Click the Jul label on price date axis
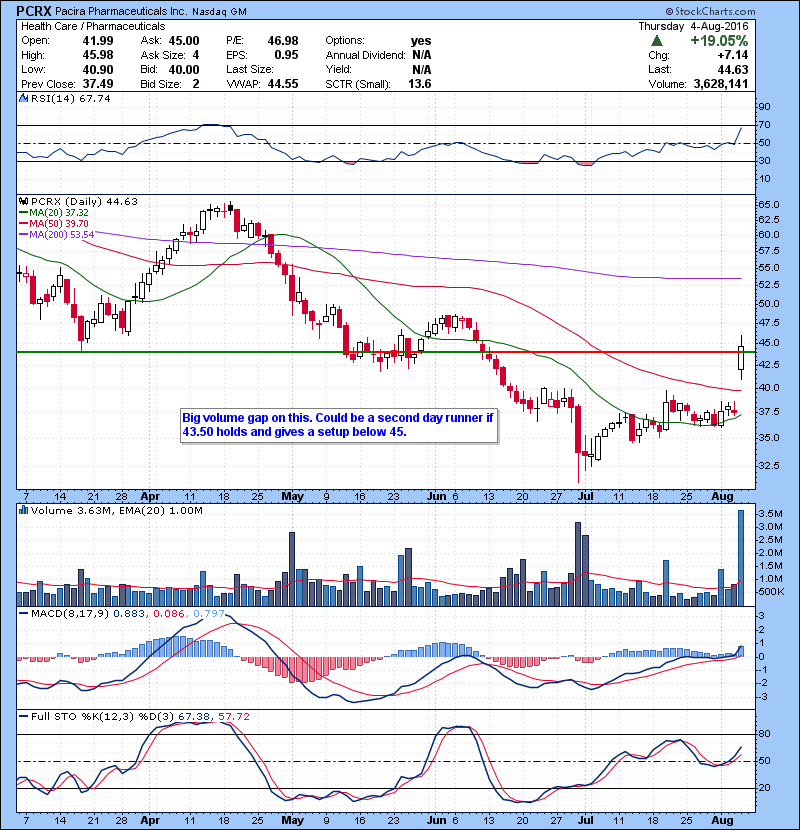This screenshot has width=800, height=830. pos(586,497)
